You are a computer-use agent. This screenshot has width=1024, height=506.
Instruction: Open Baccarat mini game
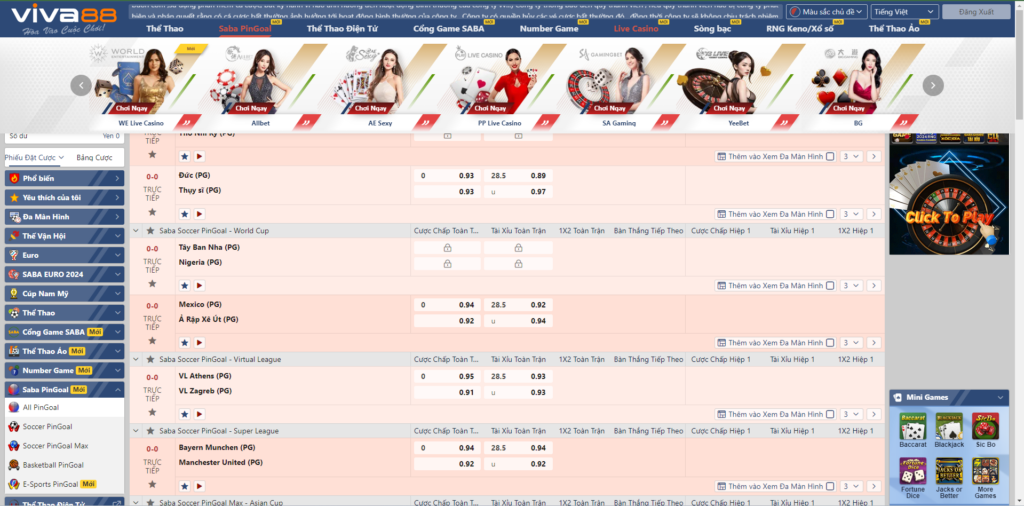(x=913, y=430)
